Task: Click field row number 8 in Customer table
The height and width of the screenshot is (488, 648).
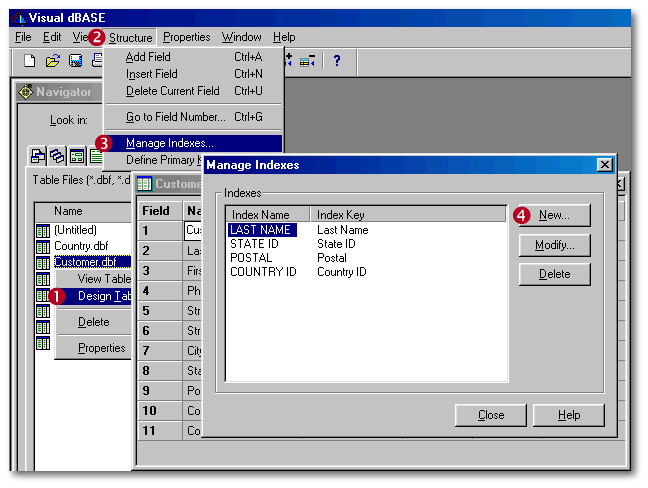Action: 160,371
